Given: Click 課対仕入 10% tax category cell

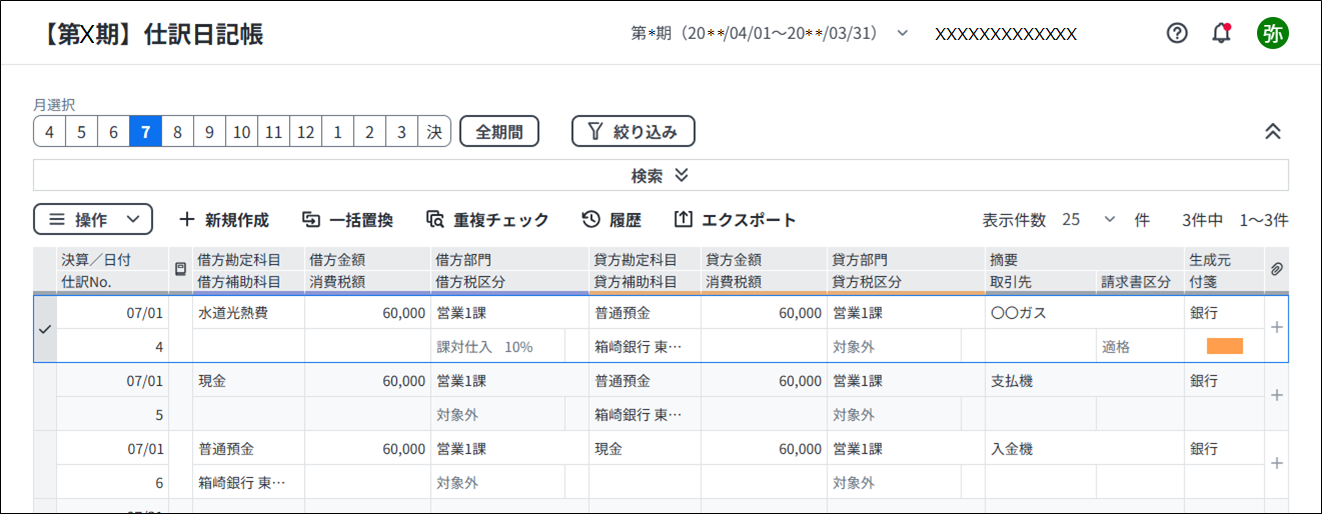Looking at the screenshot, I should tap(497, 347).
